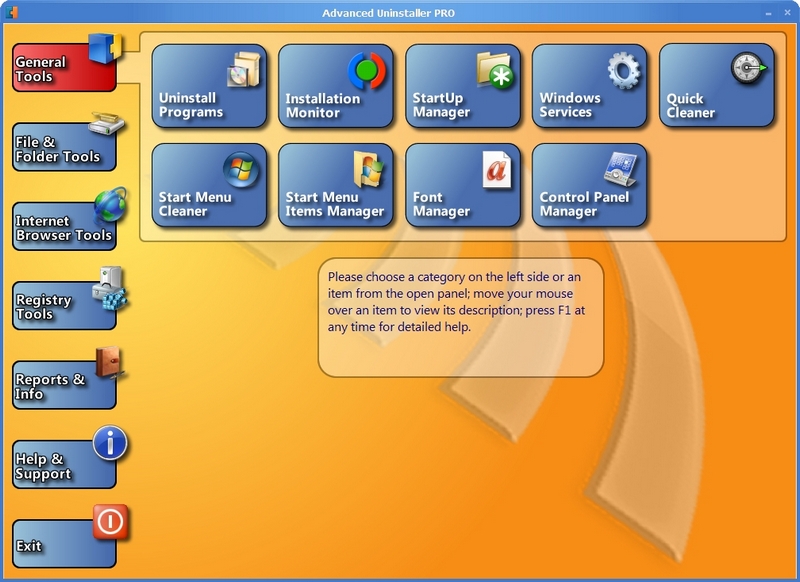Click the blue-yellow box General Tools icon
Screen dimensions: 800x582
tap(105, 48)
